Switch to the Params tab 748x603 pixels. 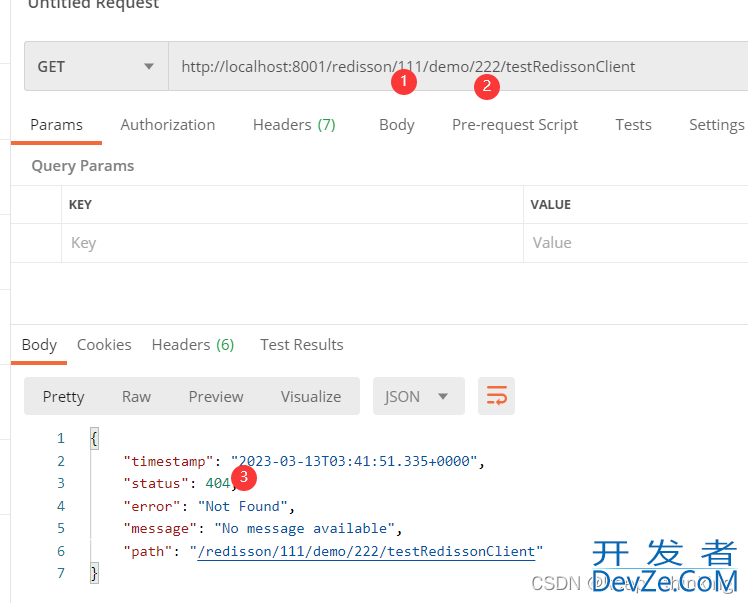point(56,125)
